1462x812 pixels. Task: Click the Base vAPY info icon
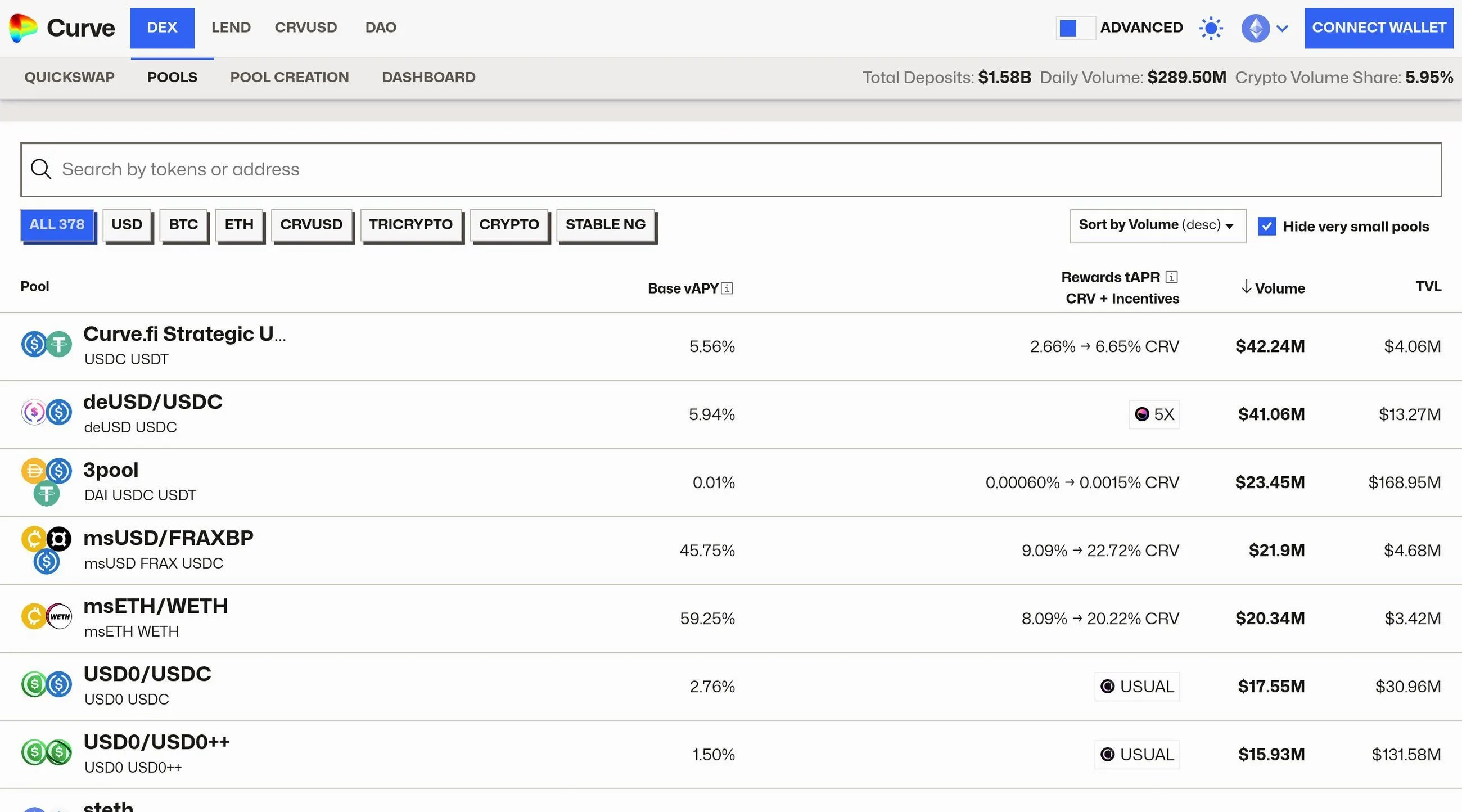(727, 289)
